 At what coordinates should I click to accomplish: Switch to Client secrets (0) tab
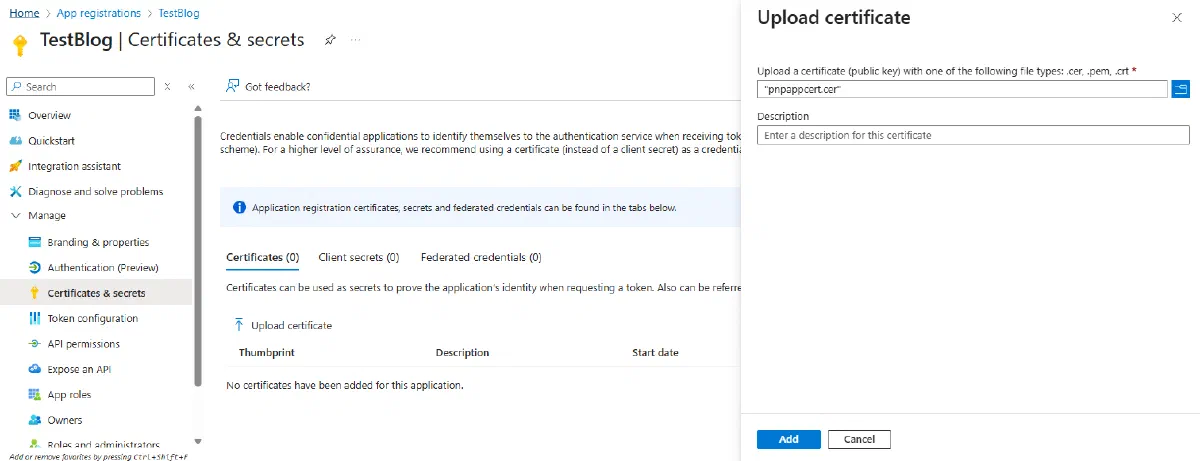coord(359,257)
